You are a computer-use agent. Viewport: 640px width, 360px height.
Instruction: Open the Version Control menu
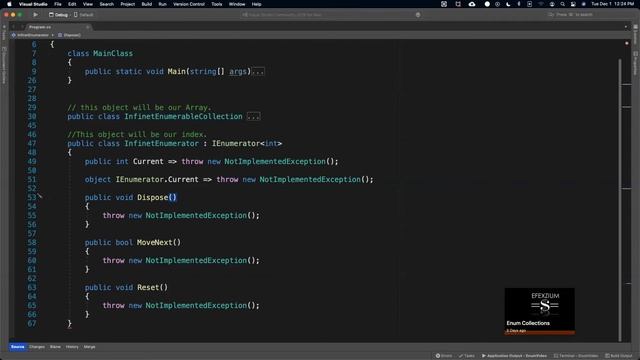[x=189, y=4]
